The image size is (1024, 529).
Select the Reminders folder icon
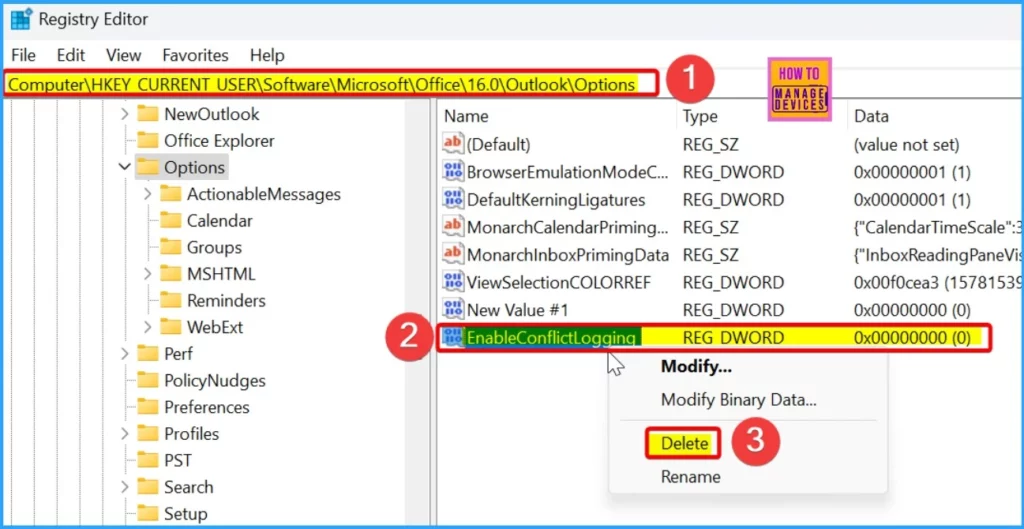pos(170,300)
